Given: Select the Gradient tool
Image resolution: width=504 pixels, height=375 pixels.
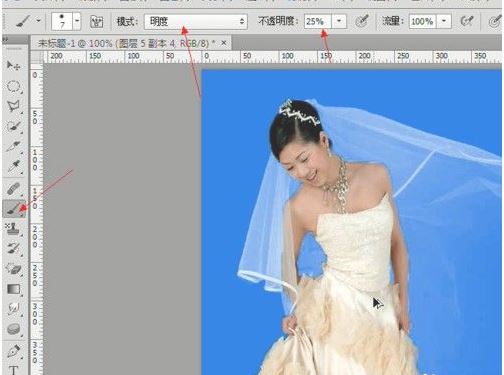Looking at the screenshot, I should 13,289.
